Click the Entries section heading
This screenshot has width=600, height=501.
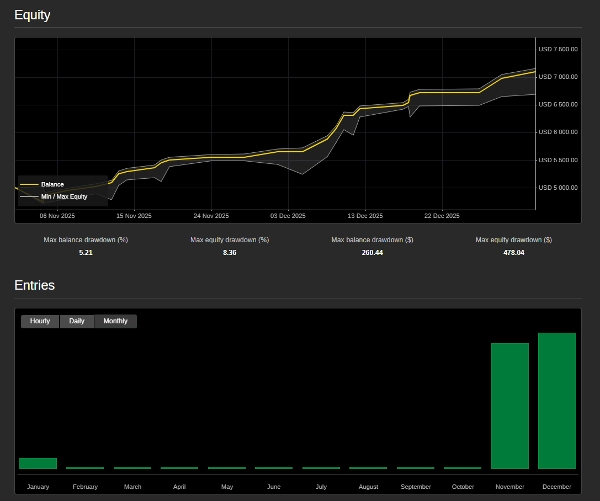[x=34, y=285]
